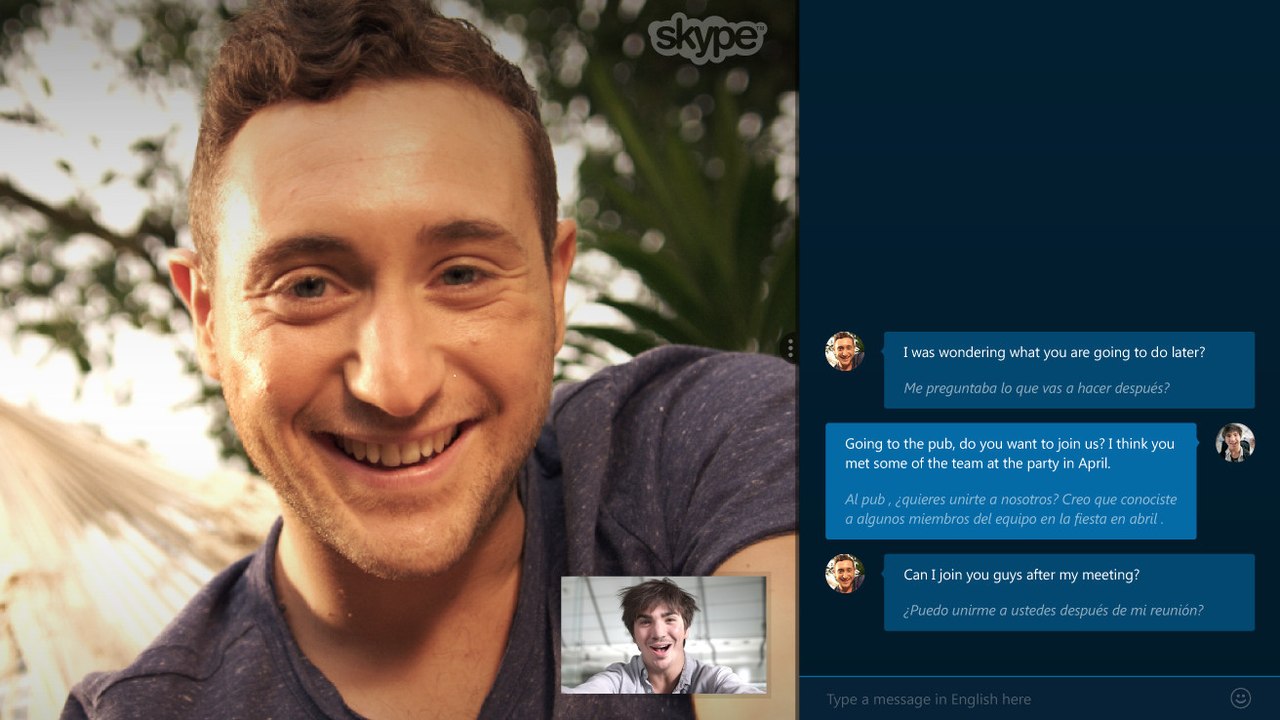Select the small self-view video thumbnail

point(664,635)
